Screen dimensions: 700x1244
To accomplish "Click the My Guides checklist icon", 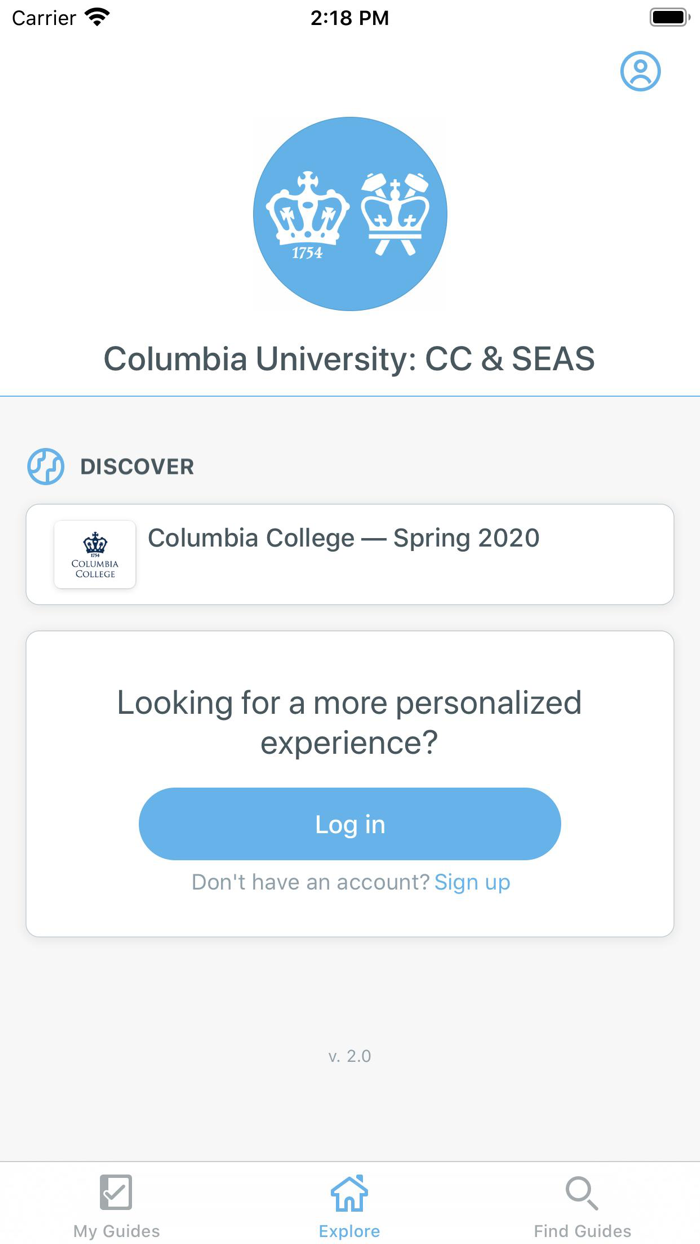I will point(116,1192).
